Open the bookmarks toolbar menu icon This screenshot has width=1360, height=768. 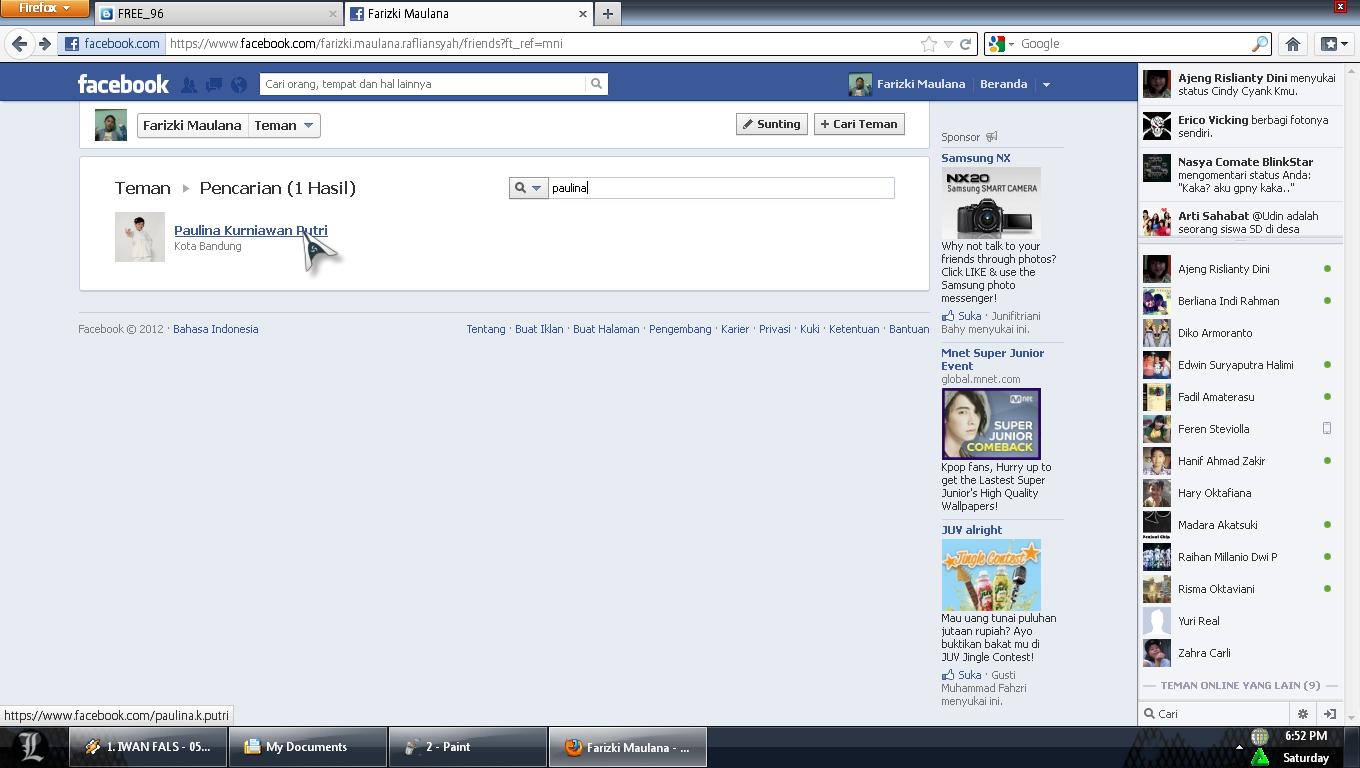pos(1335,44)
